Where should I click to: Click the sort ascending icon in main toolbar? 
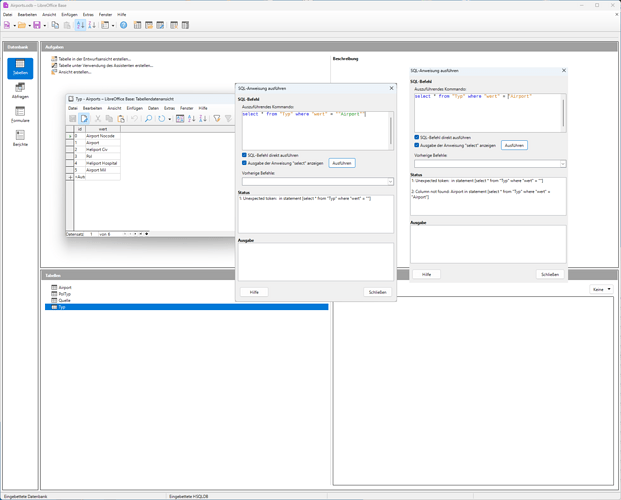tap(81, 25)
